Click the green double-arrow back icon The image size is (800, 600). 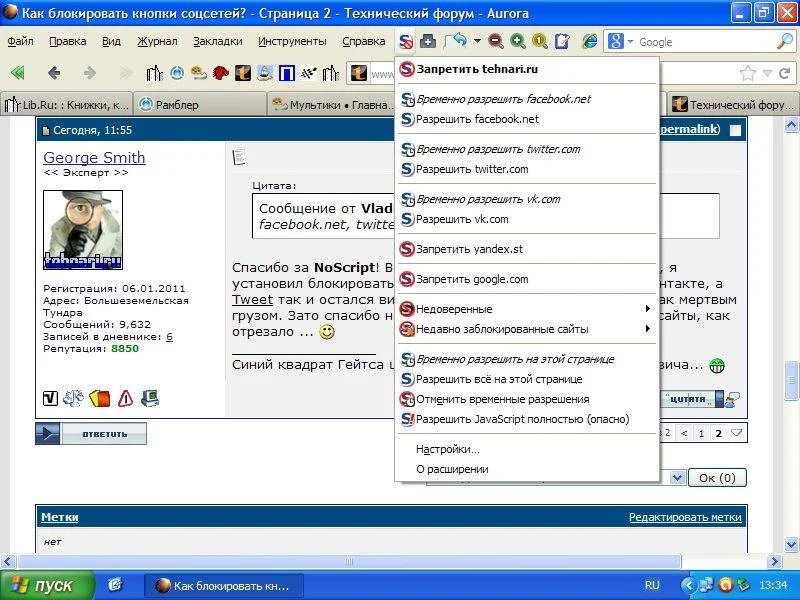pyautogui.click(x=17, y=73)
